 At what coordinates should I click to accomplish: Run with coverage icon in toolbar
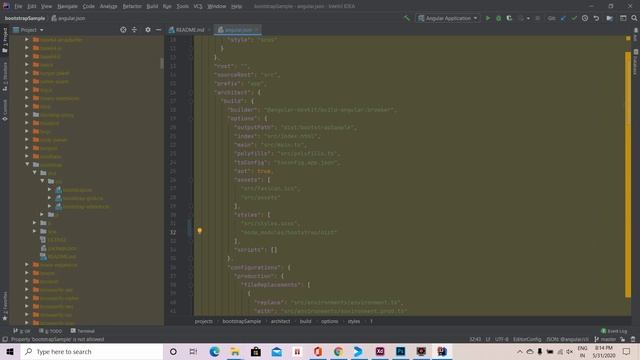[509, 18]
